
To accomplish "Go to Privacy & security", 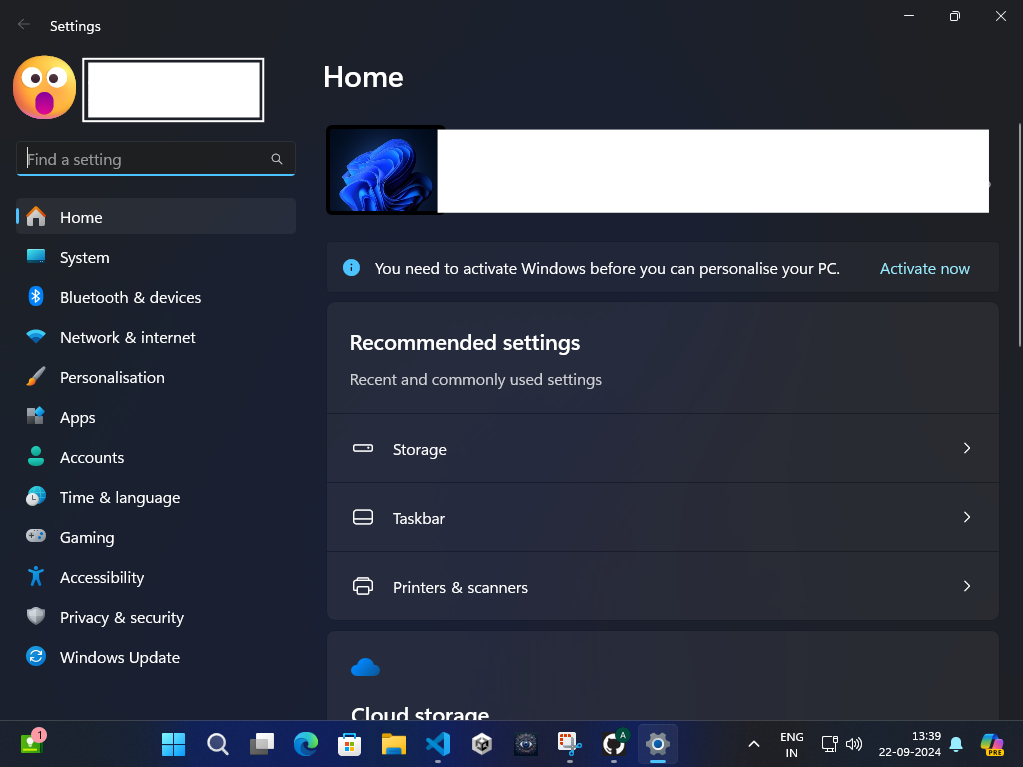I will pyautogui.click(x=155, y=617).
